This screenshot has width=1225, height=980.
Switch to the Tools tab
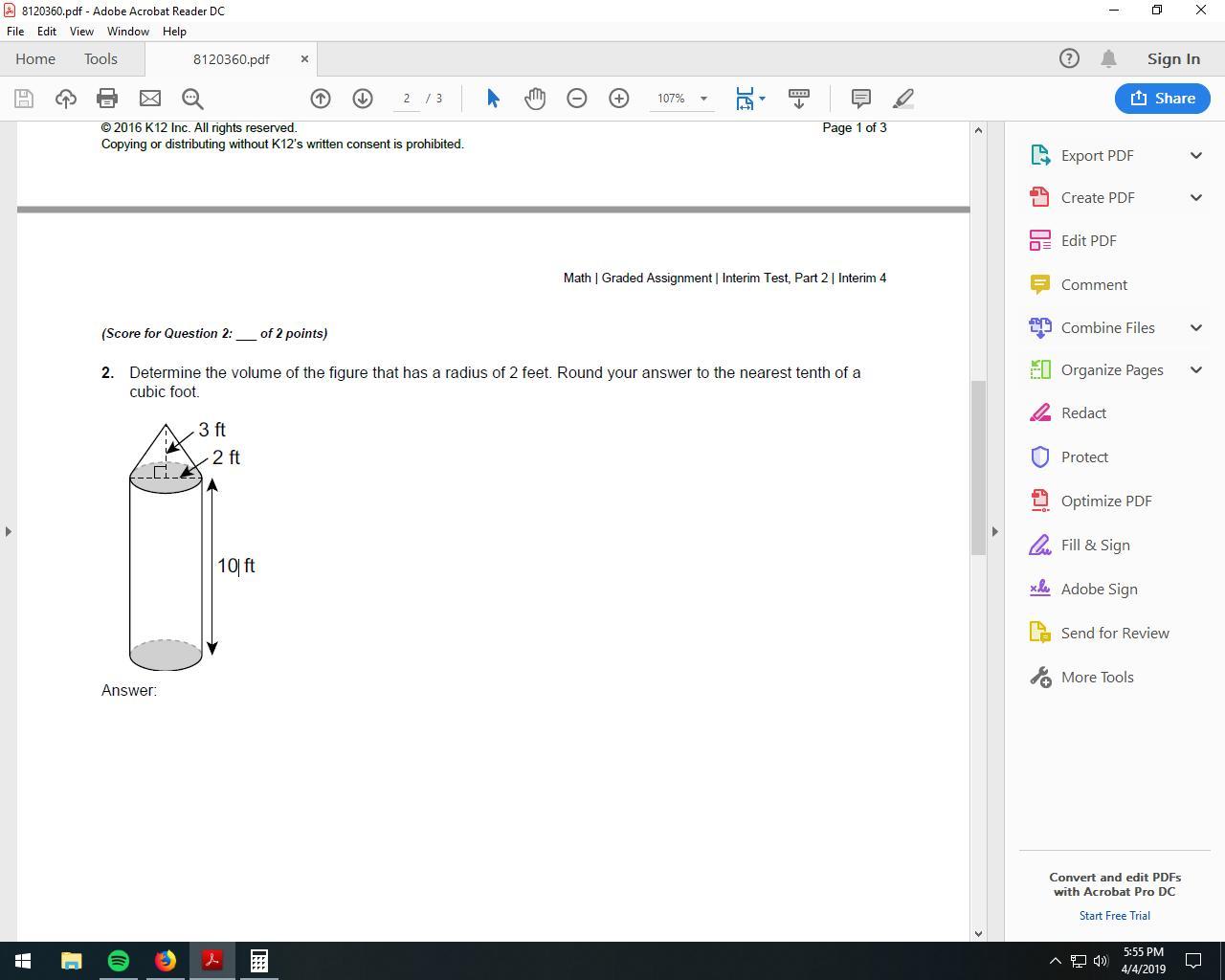point(100,59)
